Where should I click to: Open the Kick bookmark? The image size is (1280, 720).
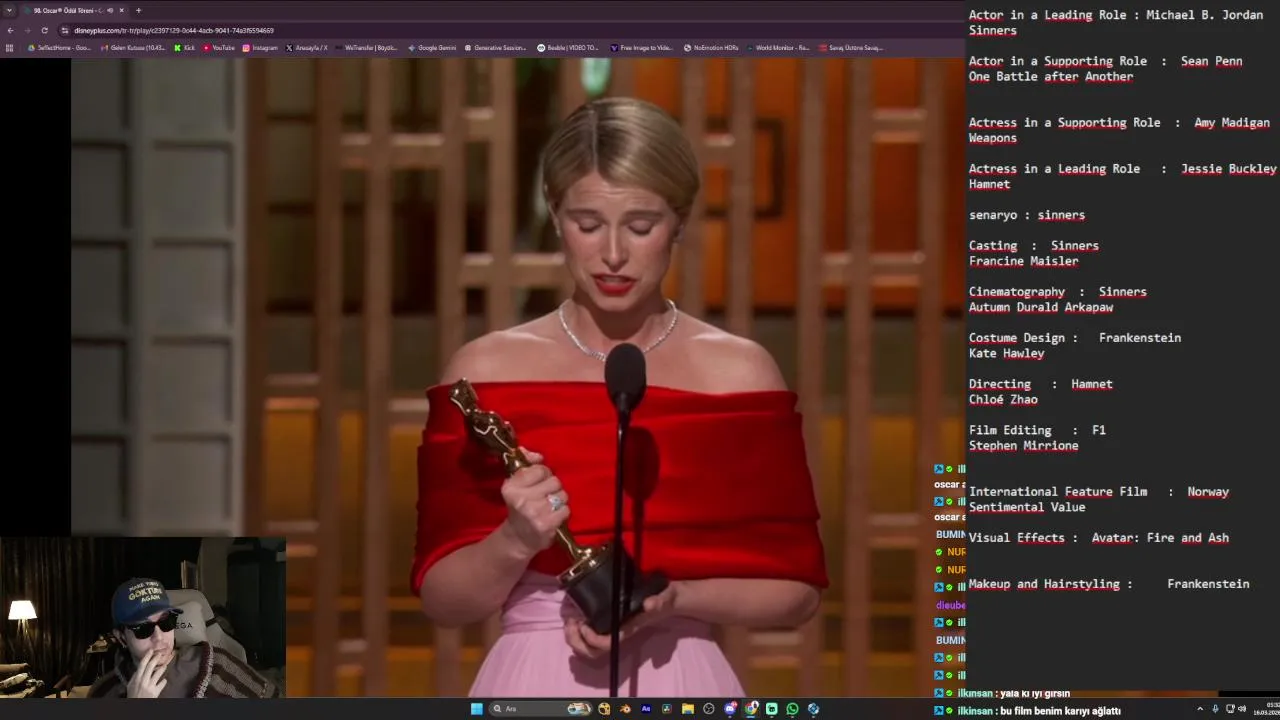[185, 47]
